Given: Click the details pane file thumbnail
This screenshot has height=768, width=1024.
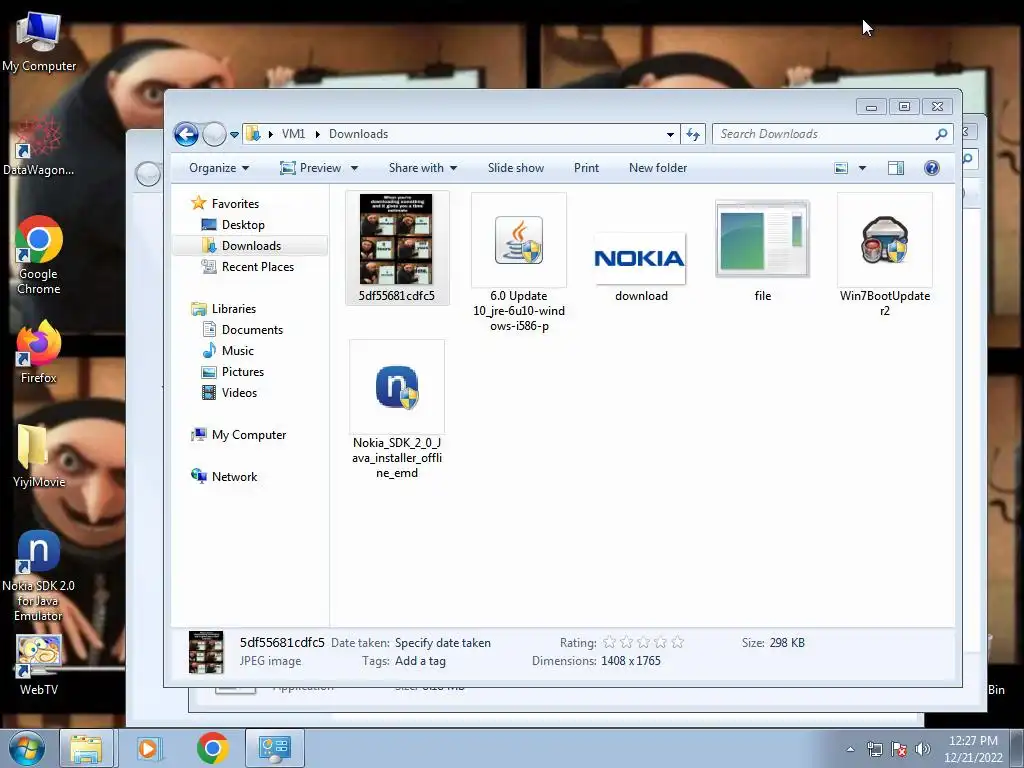Looking at the screenshot, I should click(x=206, y=652).
